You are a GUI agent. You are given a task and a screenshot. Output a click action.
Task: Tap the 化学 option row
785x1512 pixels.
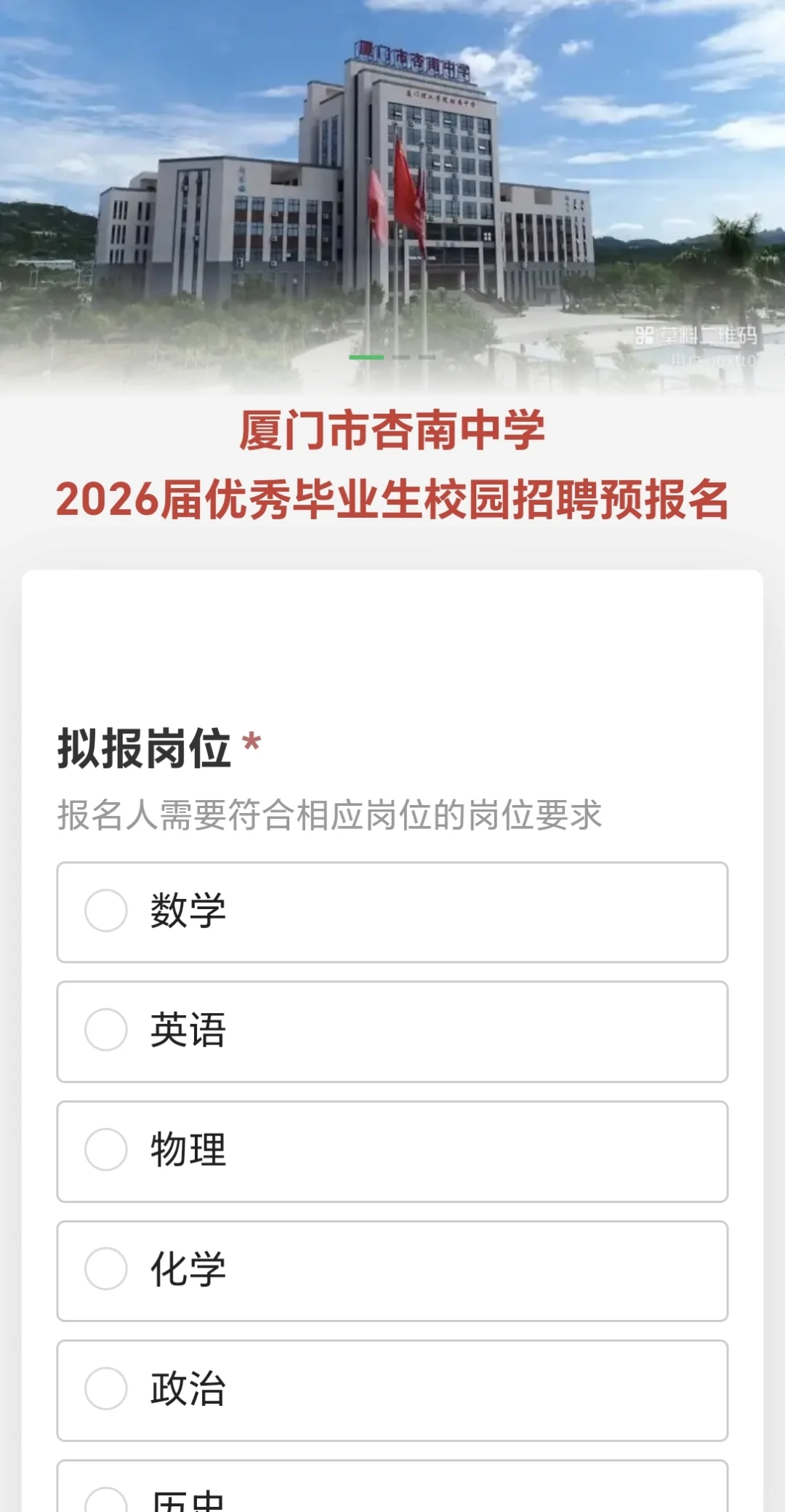point(392,1271)
